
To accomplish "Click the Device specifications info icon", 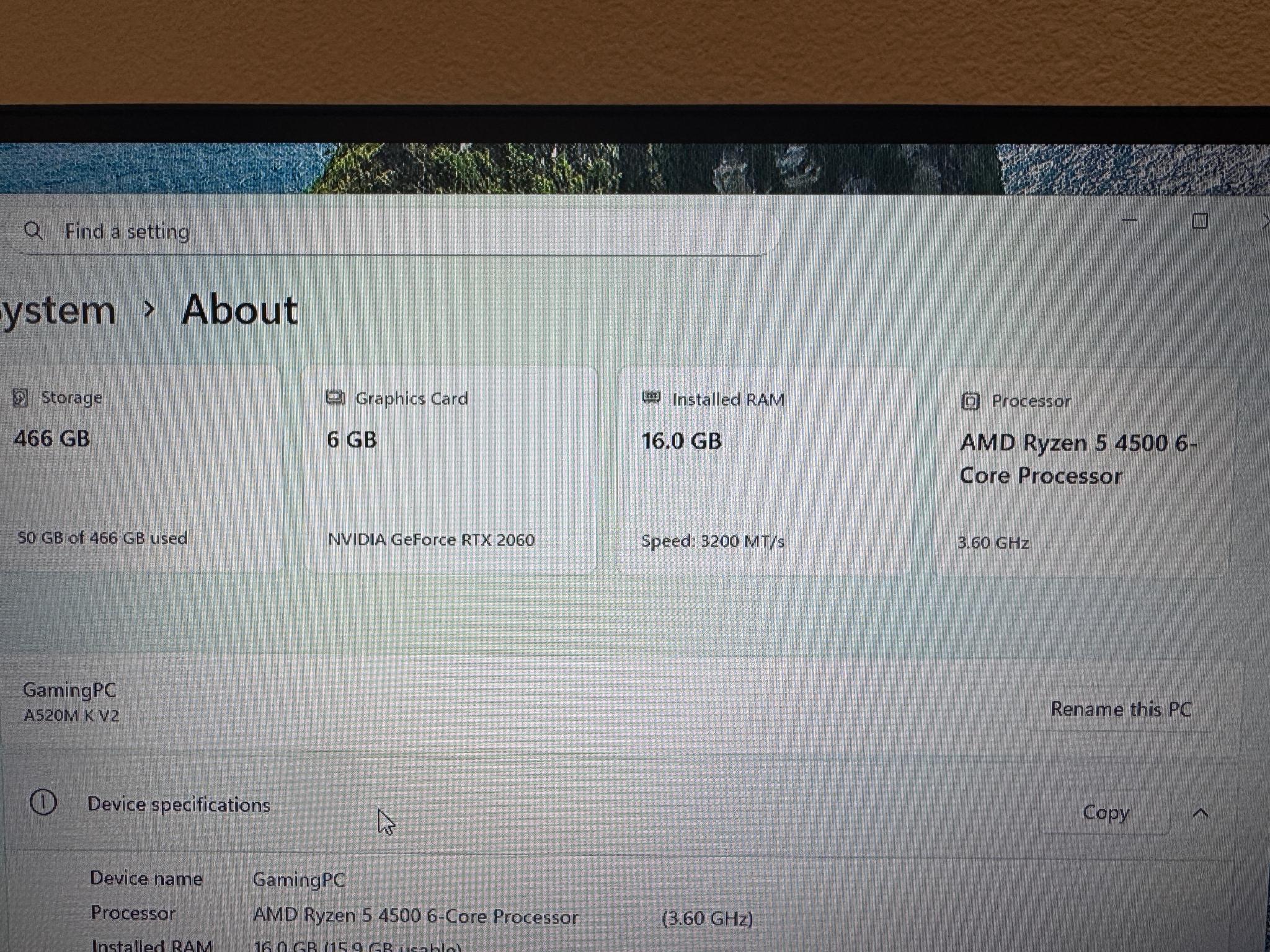I will (x=43, y=803).
